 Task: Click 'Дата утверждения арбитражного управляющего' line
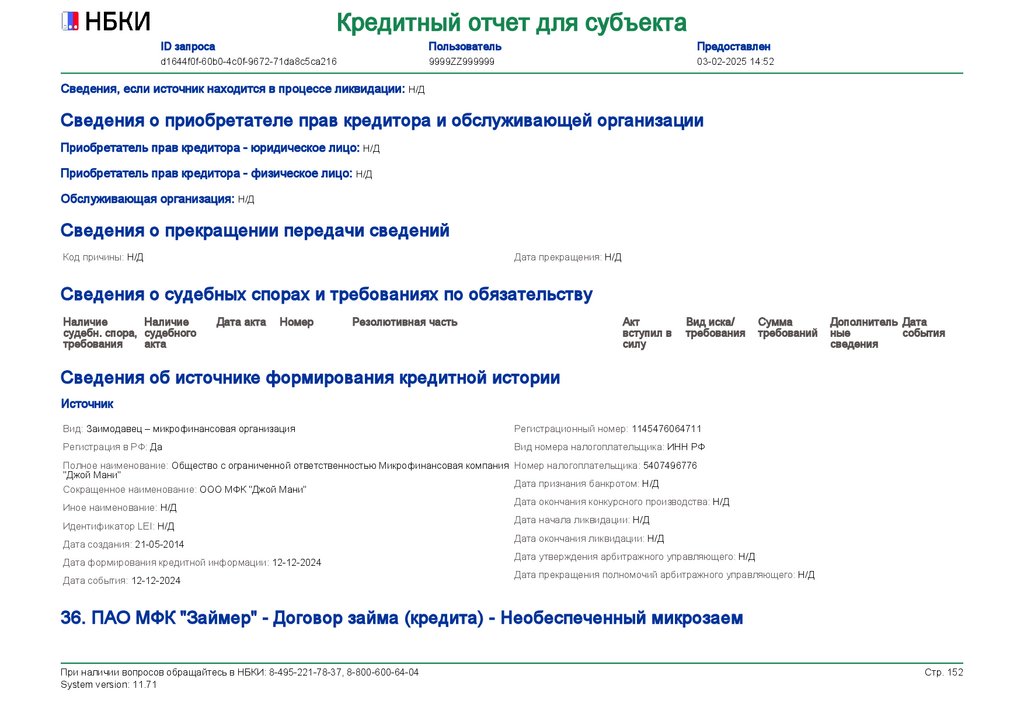pos(634,557)
